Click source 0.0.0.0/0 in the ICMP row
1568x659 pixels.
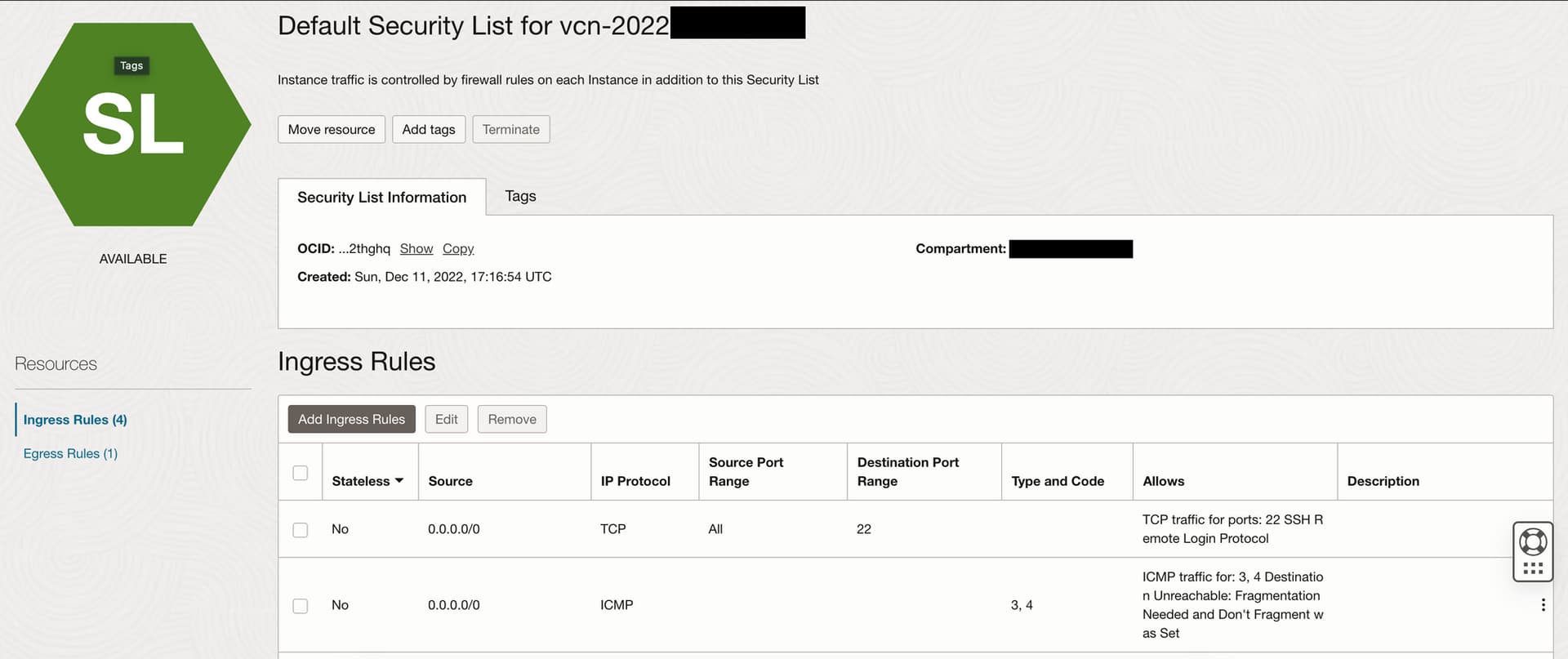coord(454,605)
